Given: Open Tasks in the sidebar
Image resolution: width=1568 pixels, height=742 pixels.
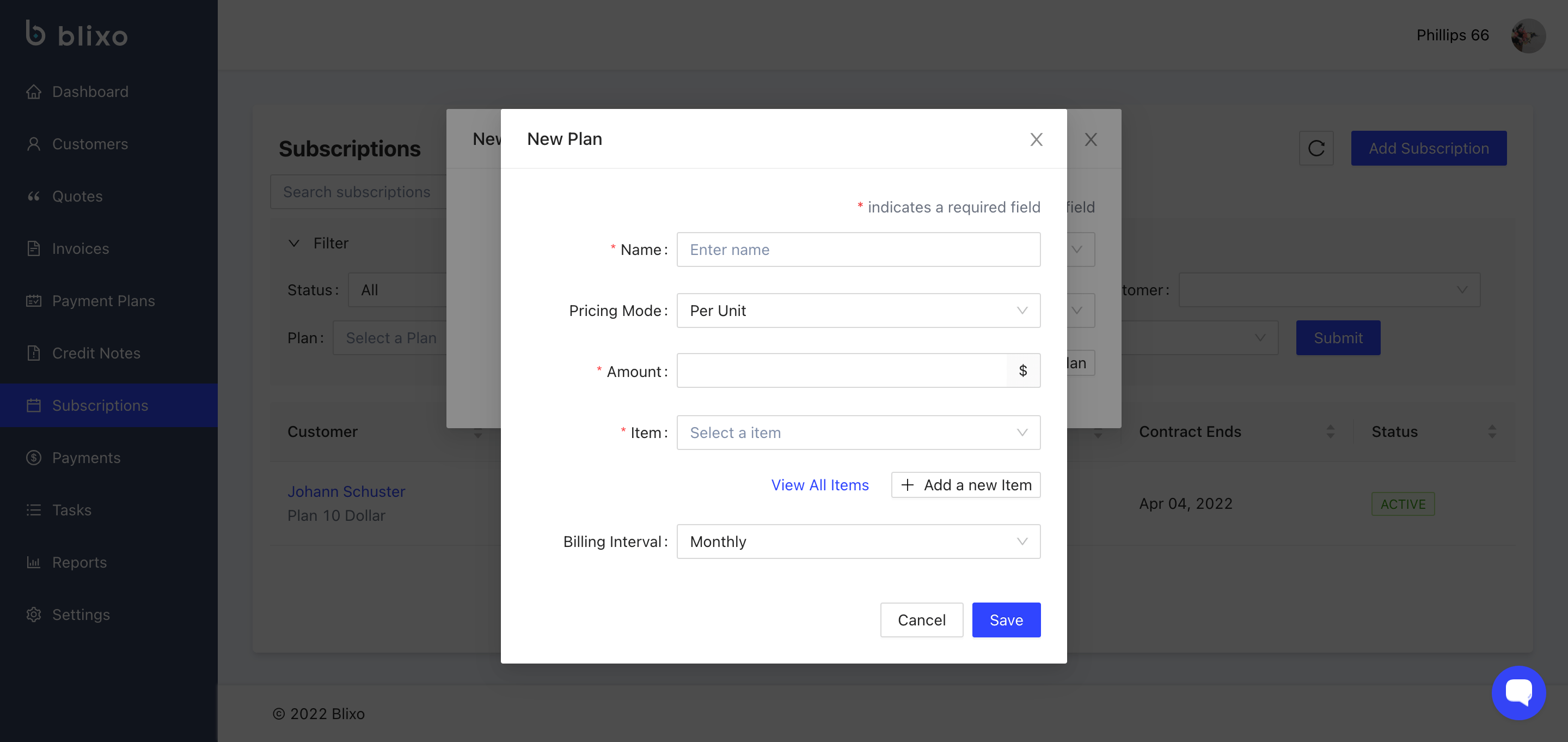Looking at the screenshot, I should (72, 510).
